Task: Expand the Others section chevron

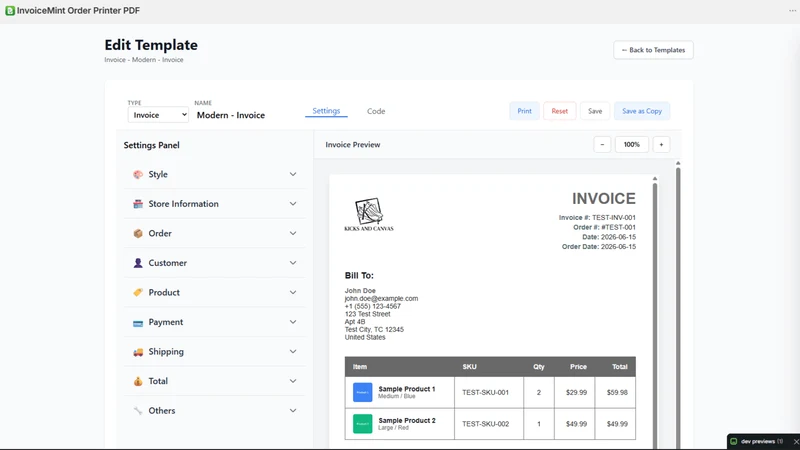Action: point(293,411)
